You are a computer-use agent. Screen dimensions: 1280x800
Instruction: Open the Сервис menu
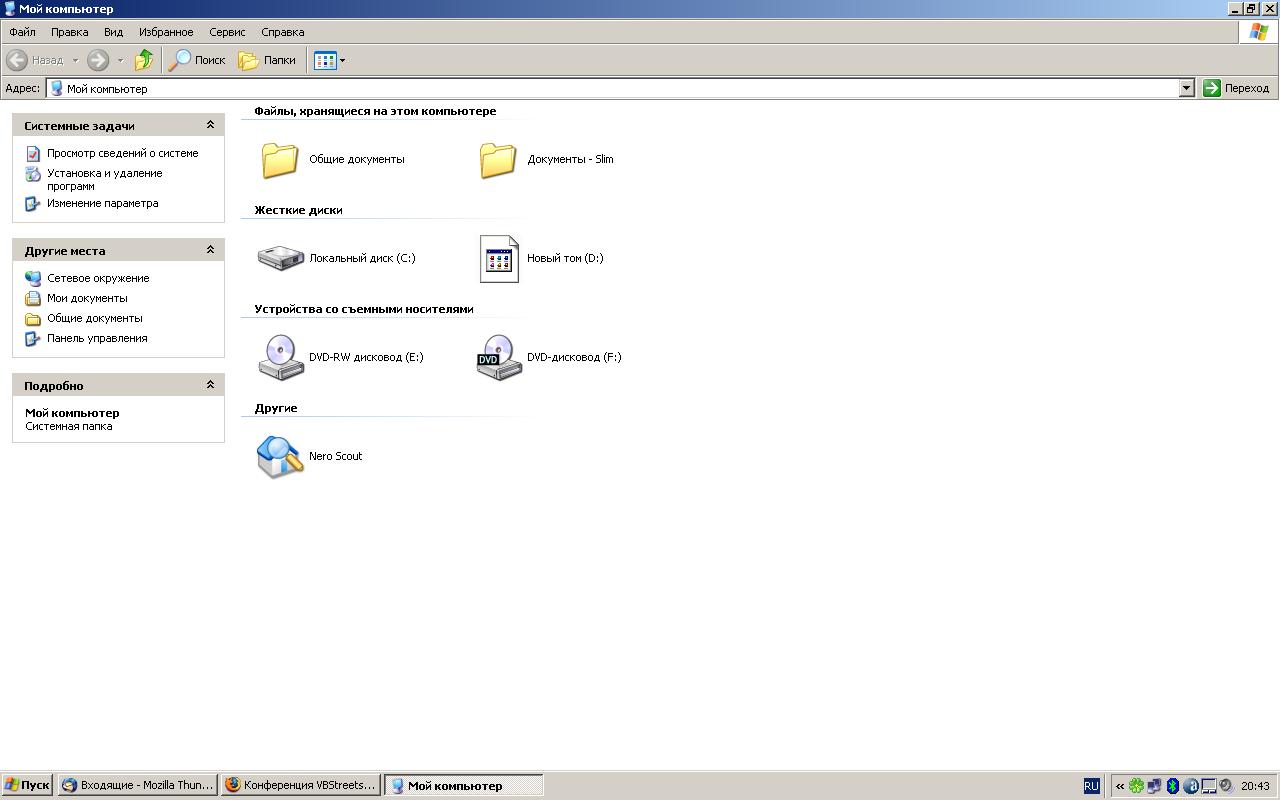(x=227, y=32)
